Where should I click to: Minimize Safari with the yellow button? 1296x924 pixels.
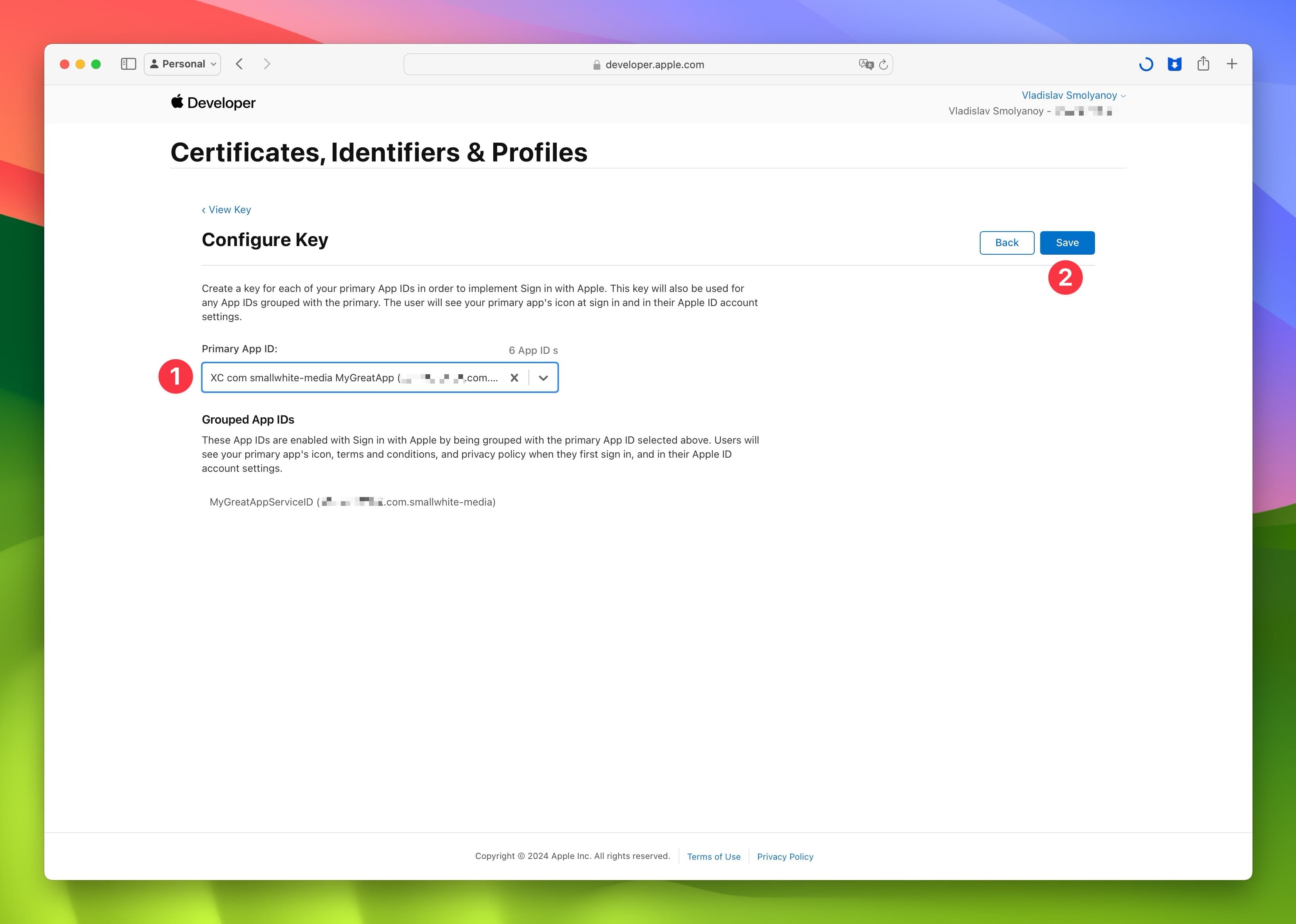pyautogui.click(x=80, y=64)
